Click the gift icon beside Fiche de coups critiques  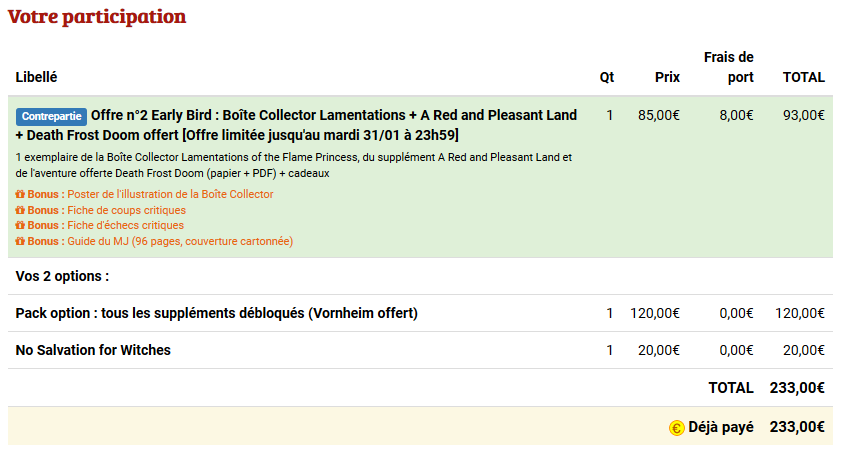(x=20, y=211)
